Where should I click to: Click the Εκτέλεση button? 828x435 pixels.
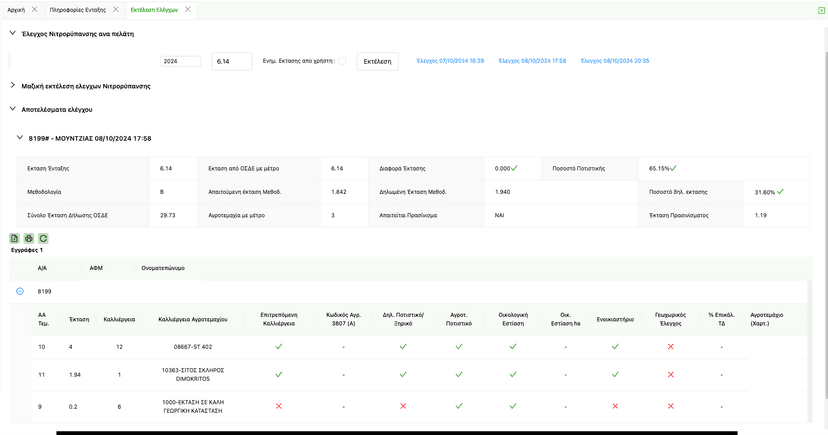coord(378,61)
